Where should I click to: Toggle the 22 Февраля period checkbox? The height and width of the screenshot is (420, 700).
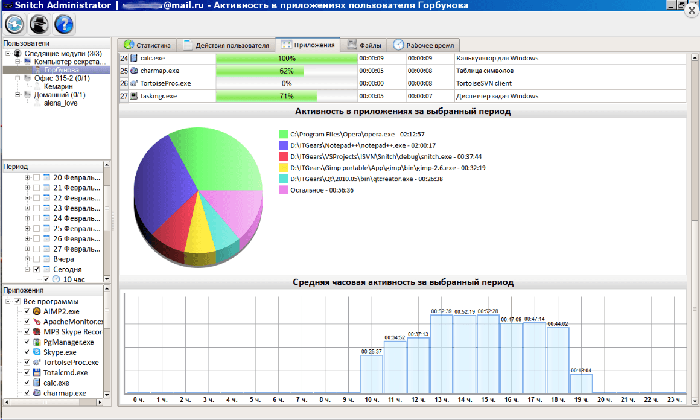point(37,198)
